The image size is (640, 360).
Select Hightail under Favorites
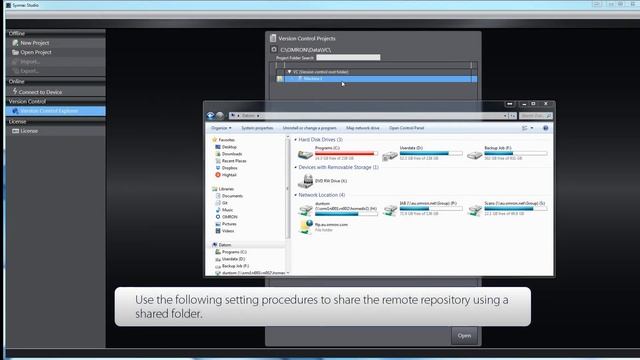coord(229,175)
